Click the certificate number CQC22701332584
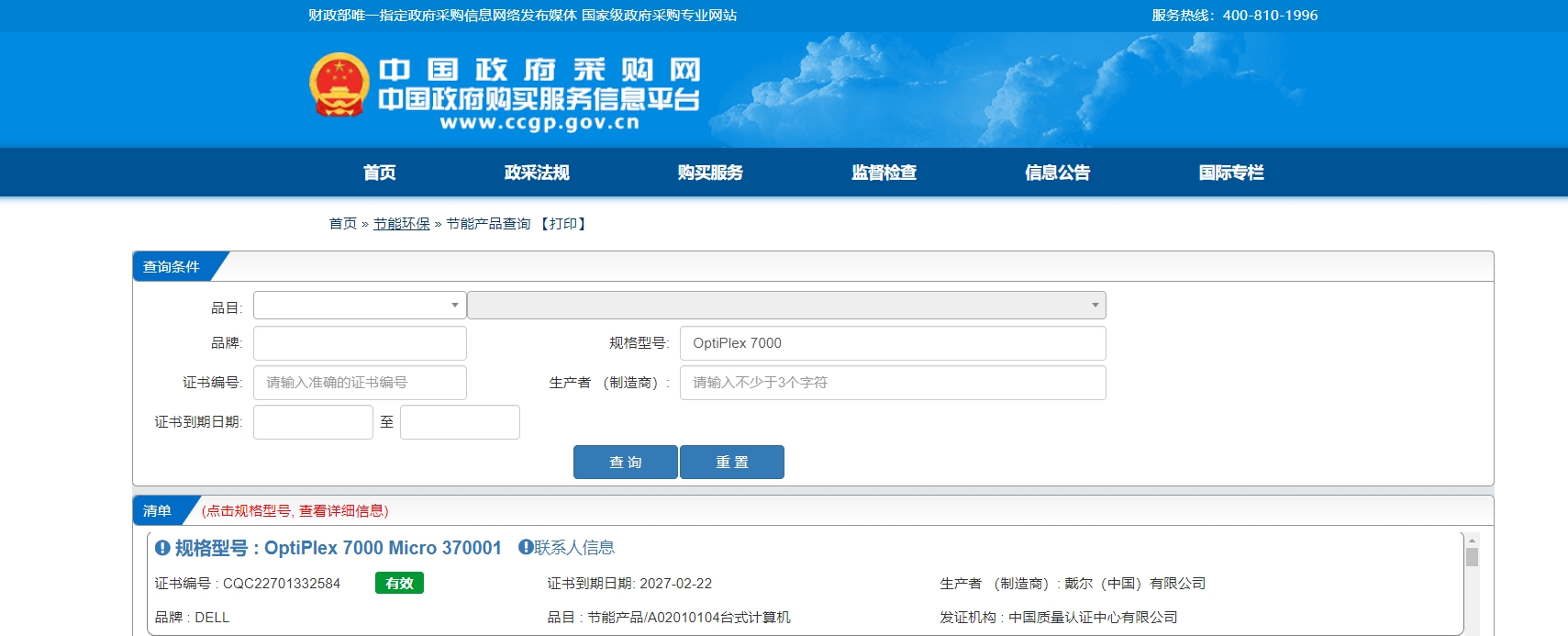The height and width of the screenshot is (636, 1568). click(x=282, y=584)
